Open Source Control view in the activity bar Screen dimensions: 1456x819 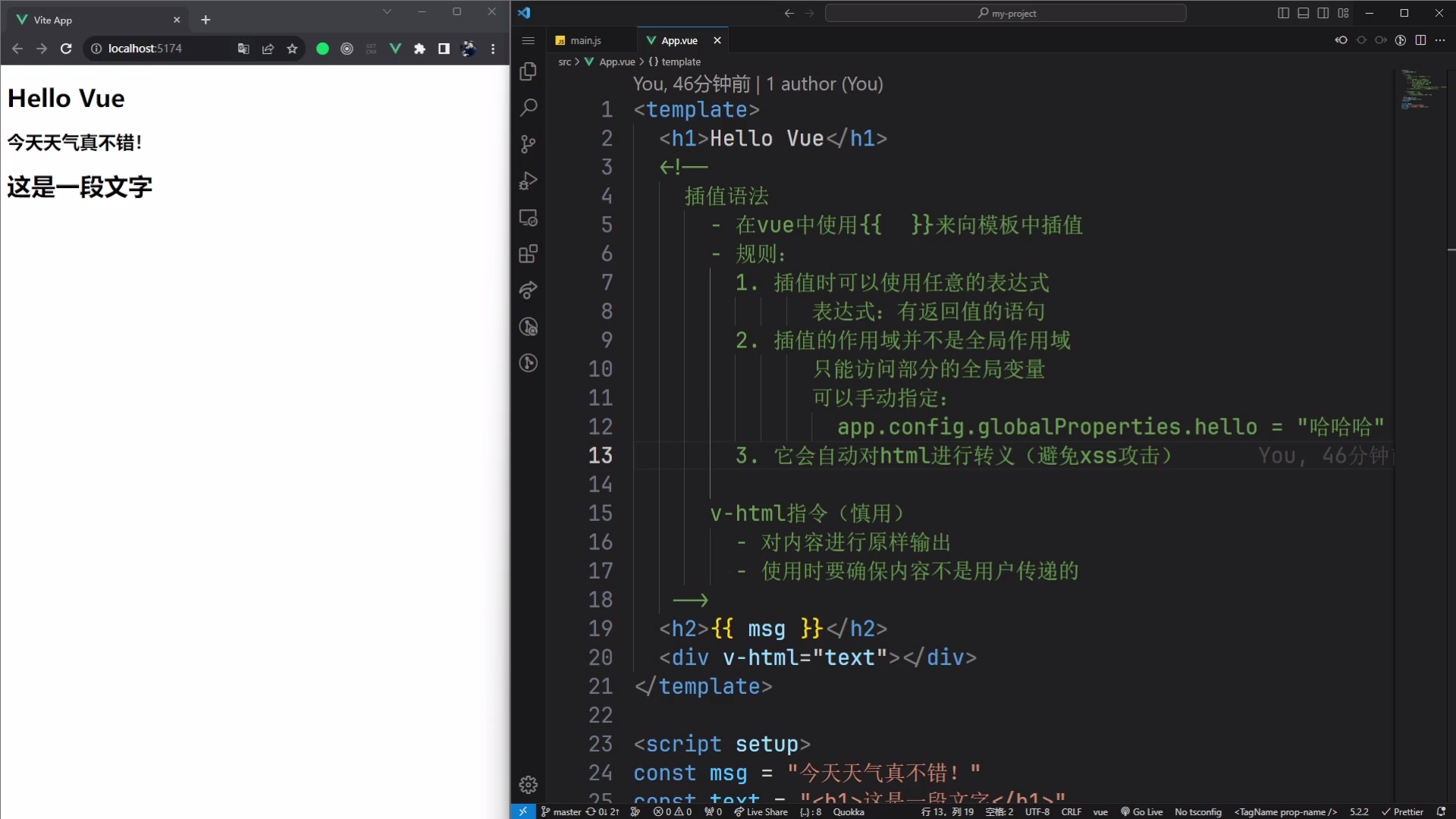529,144
